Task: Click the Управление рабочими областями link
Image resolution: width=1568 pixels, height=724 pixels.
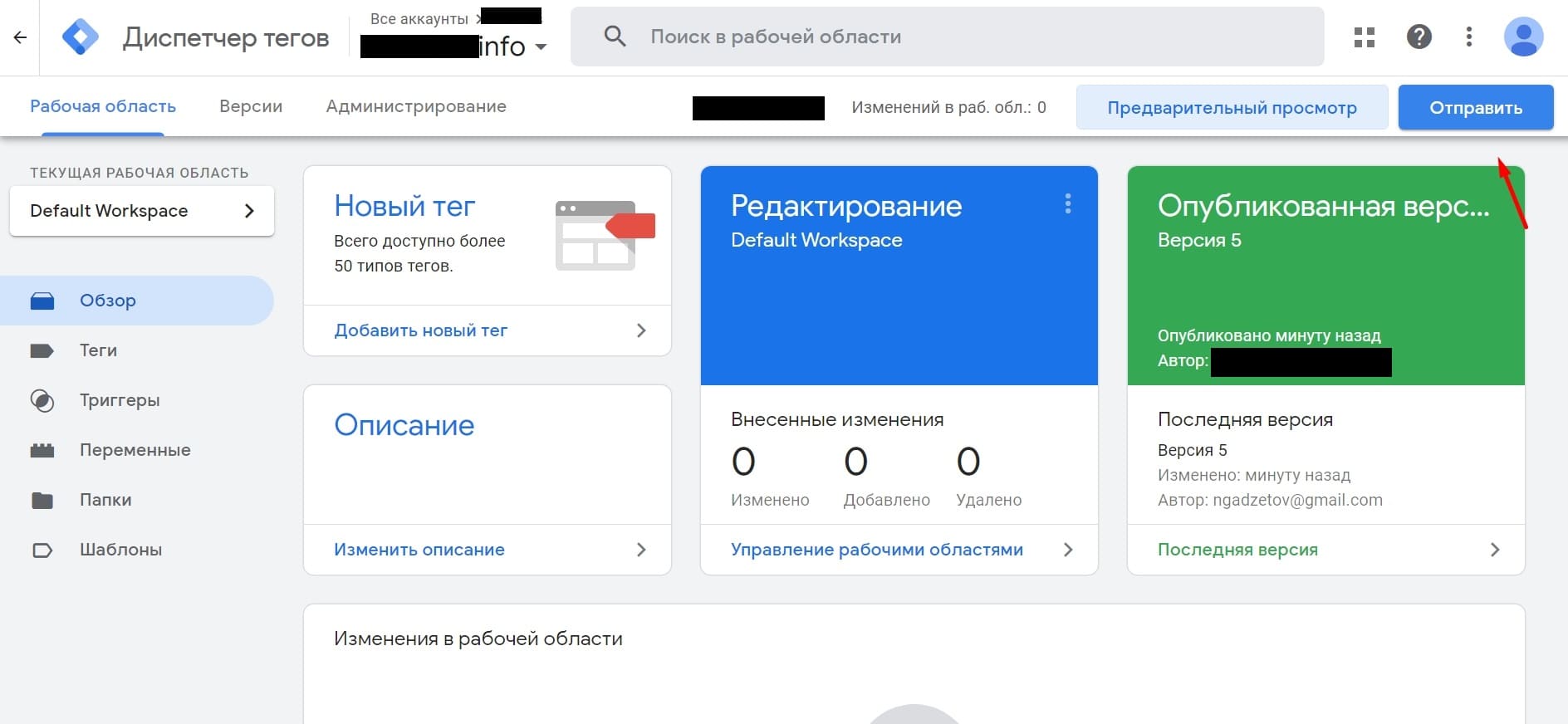Action: (x=877, y=550)
